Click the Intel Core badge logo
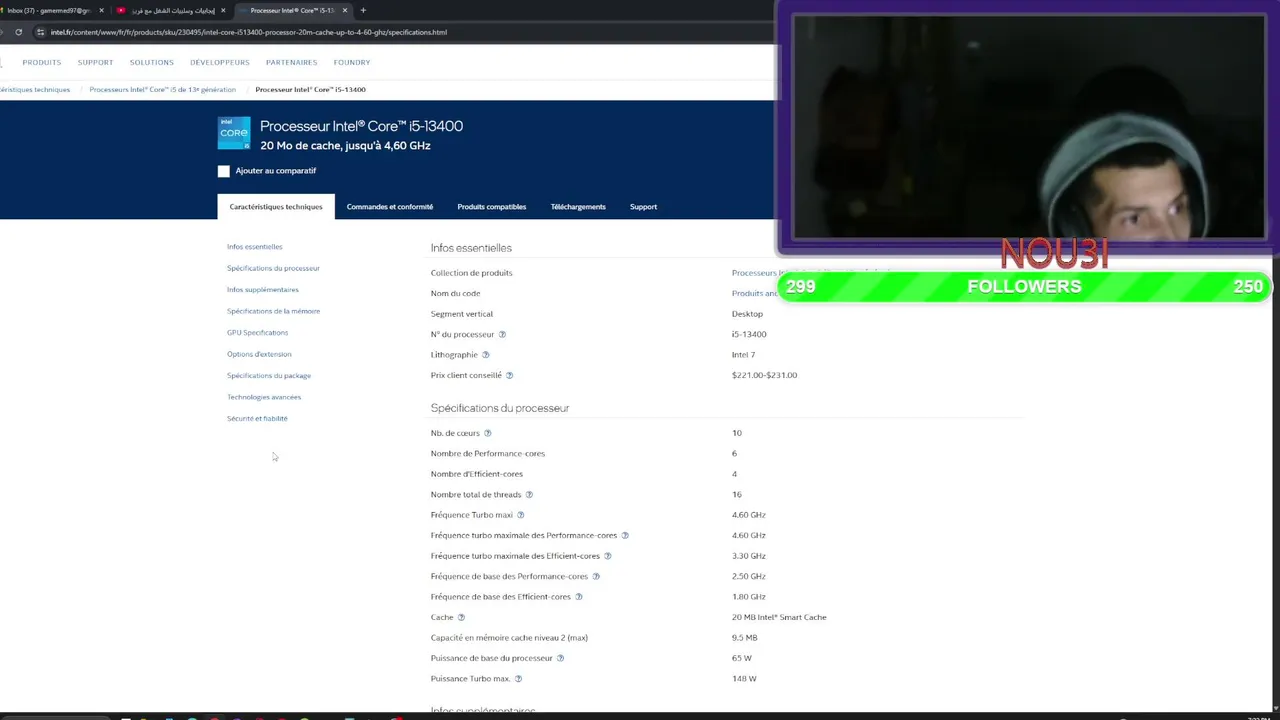The image size is (1280, 720). (234, 133)
